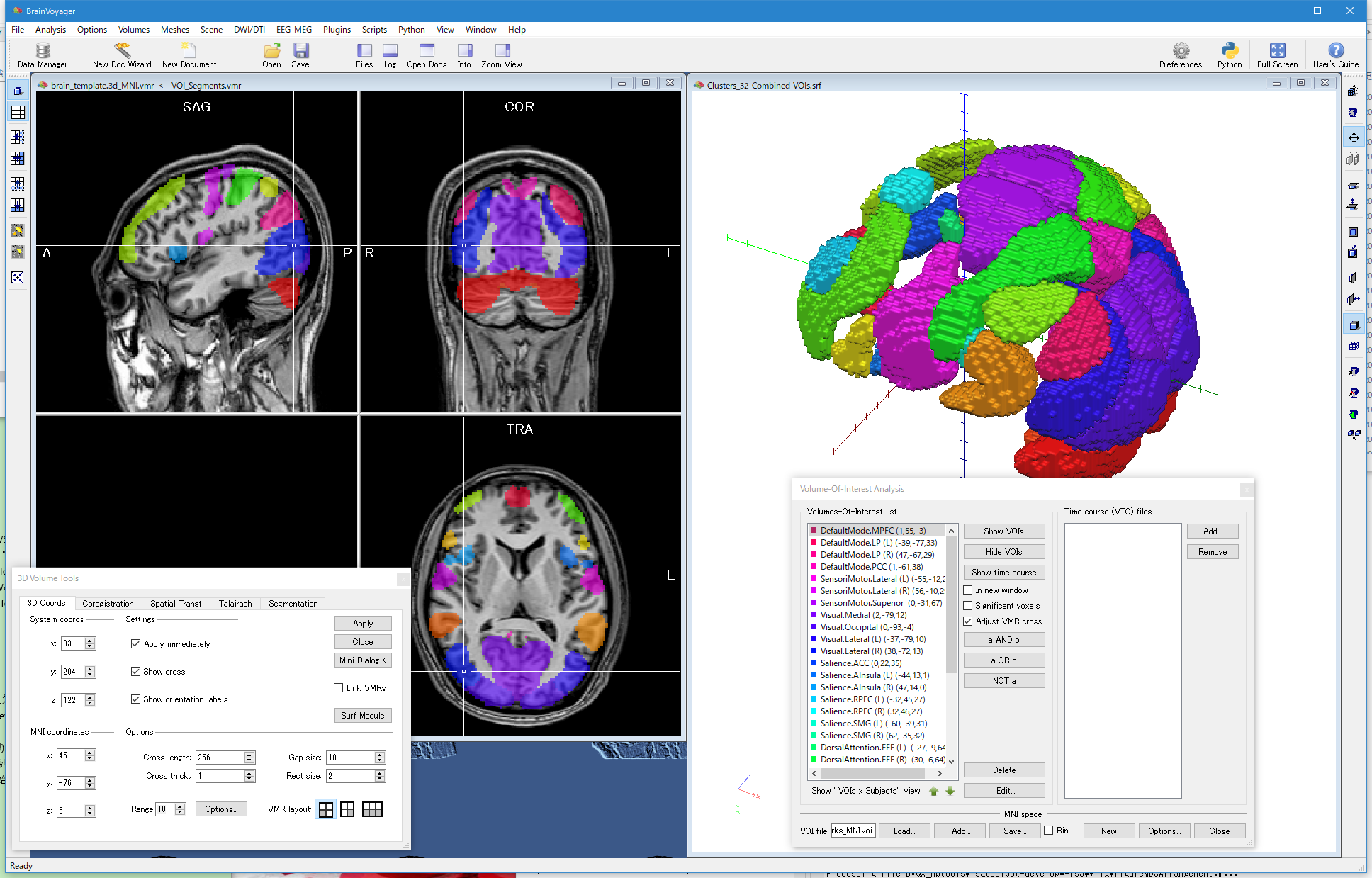Screen dimensions: 1372x878
Task: Adjust Cross thick spinner
Action: tap(249, 776)
